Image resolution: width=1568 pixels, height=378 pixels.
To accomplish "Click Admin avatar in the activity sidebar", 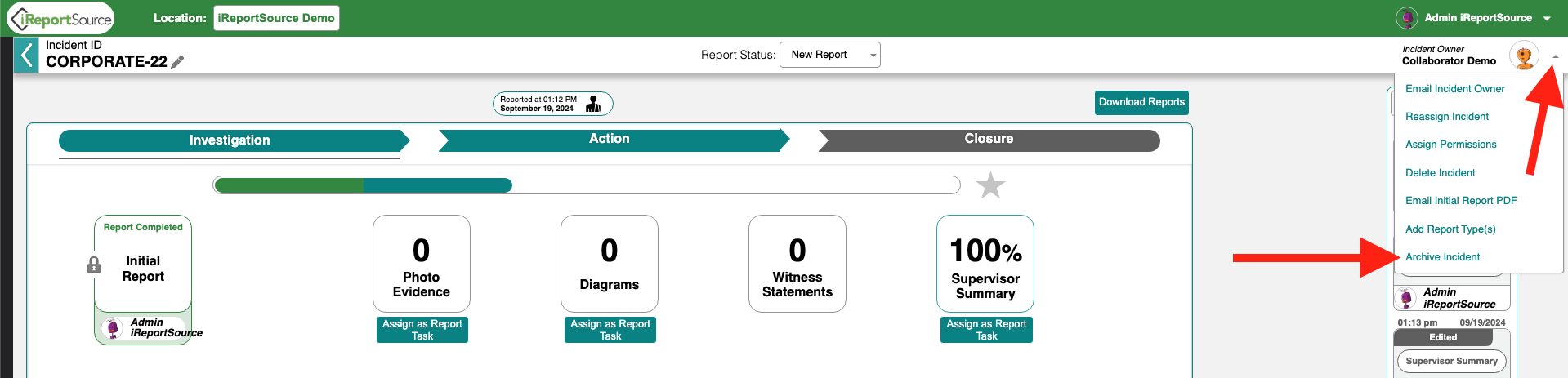I will coord(1407,299).
